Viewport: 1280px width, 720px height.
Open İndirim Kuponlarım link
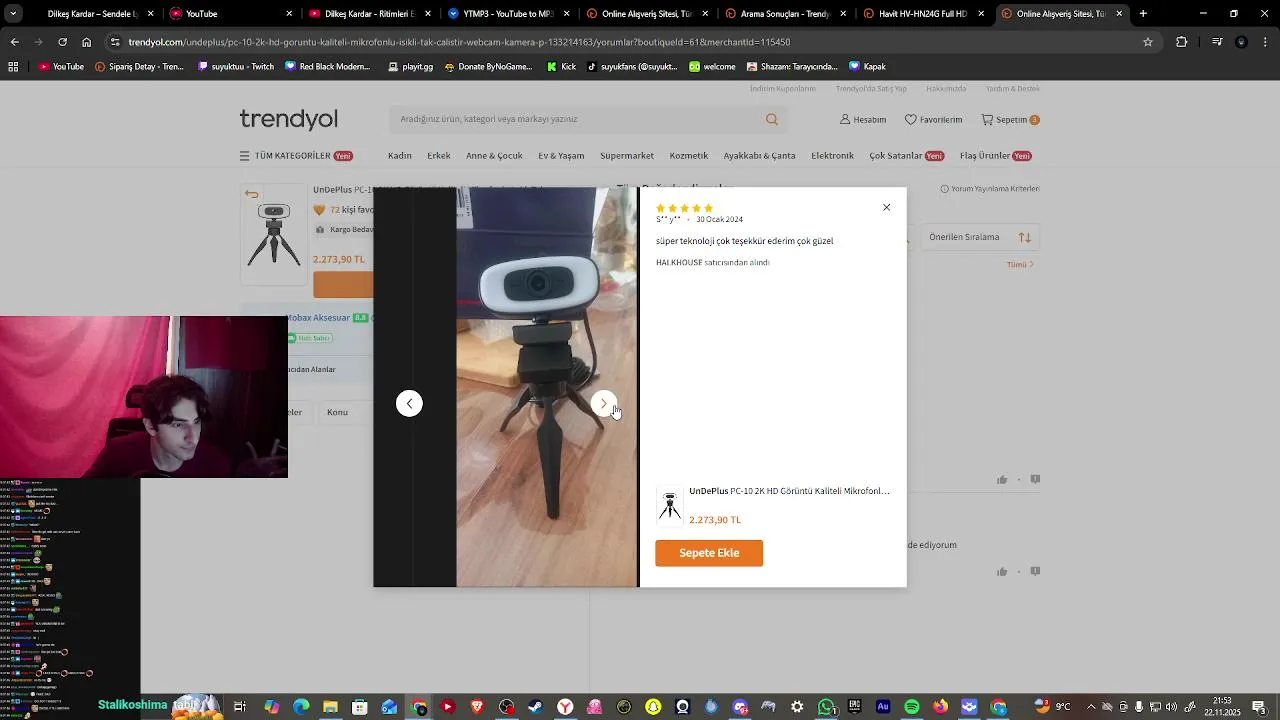(x=783, y=89)
